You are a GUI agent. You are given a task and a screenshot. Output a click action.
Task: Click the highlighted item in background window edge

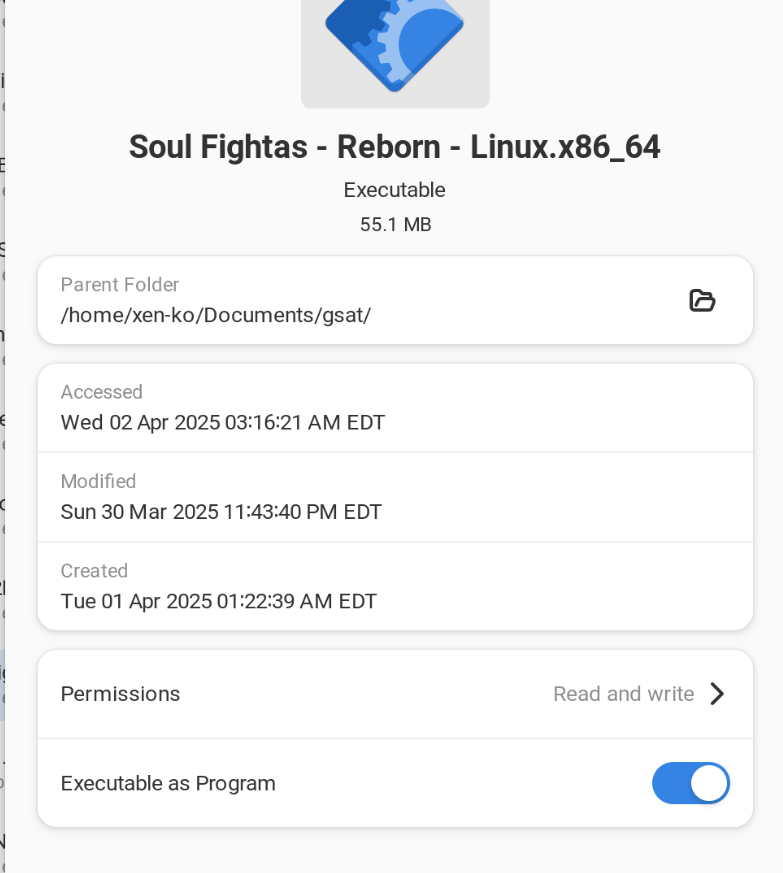click(x=2, y=685)
